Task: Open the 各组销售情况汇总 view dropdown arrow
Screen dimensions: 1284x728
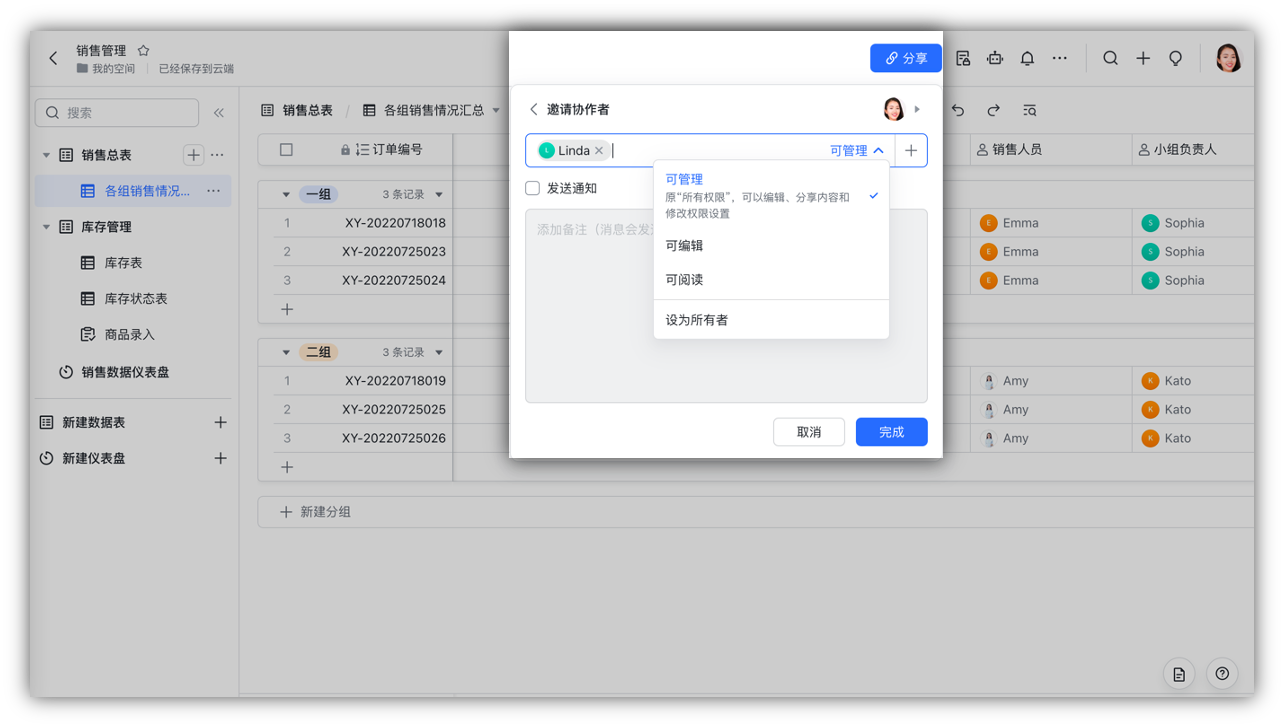Action: [x=496, y=110]
